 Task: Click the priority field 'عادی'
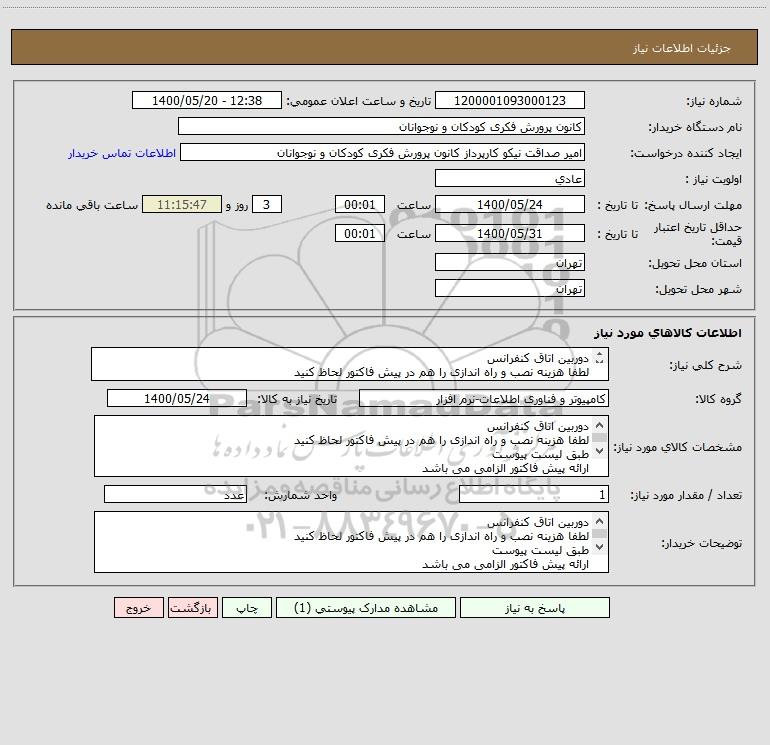click(x=510, y=178)
